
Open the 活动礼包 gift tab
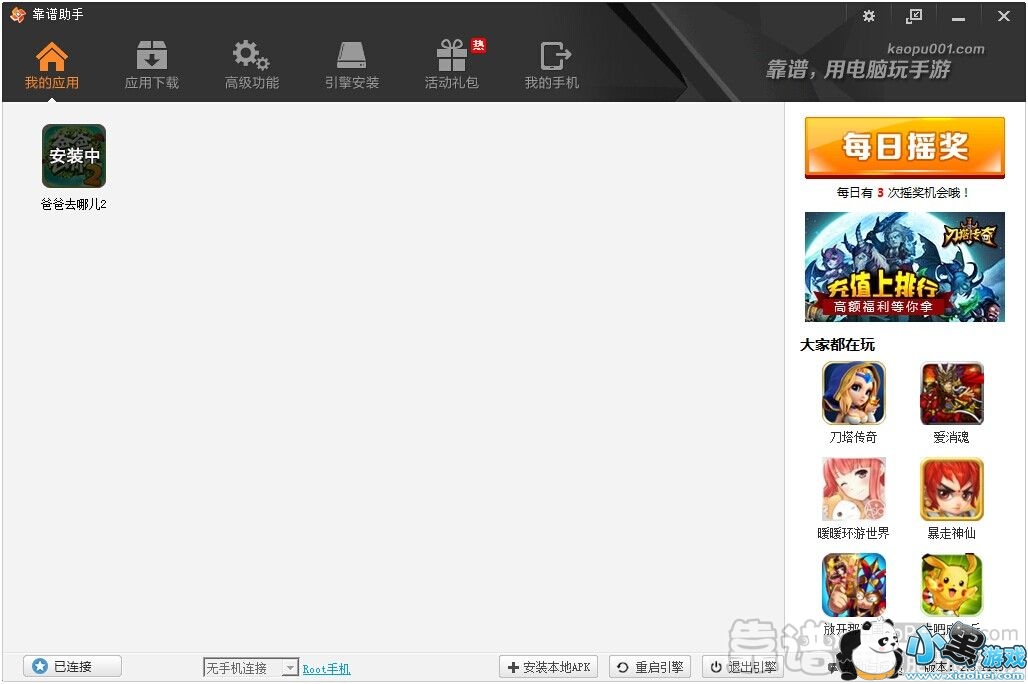pyautogui.click(x=452, y=66)
